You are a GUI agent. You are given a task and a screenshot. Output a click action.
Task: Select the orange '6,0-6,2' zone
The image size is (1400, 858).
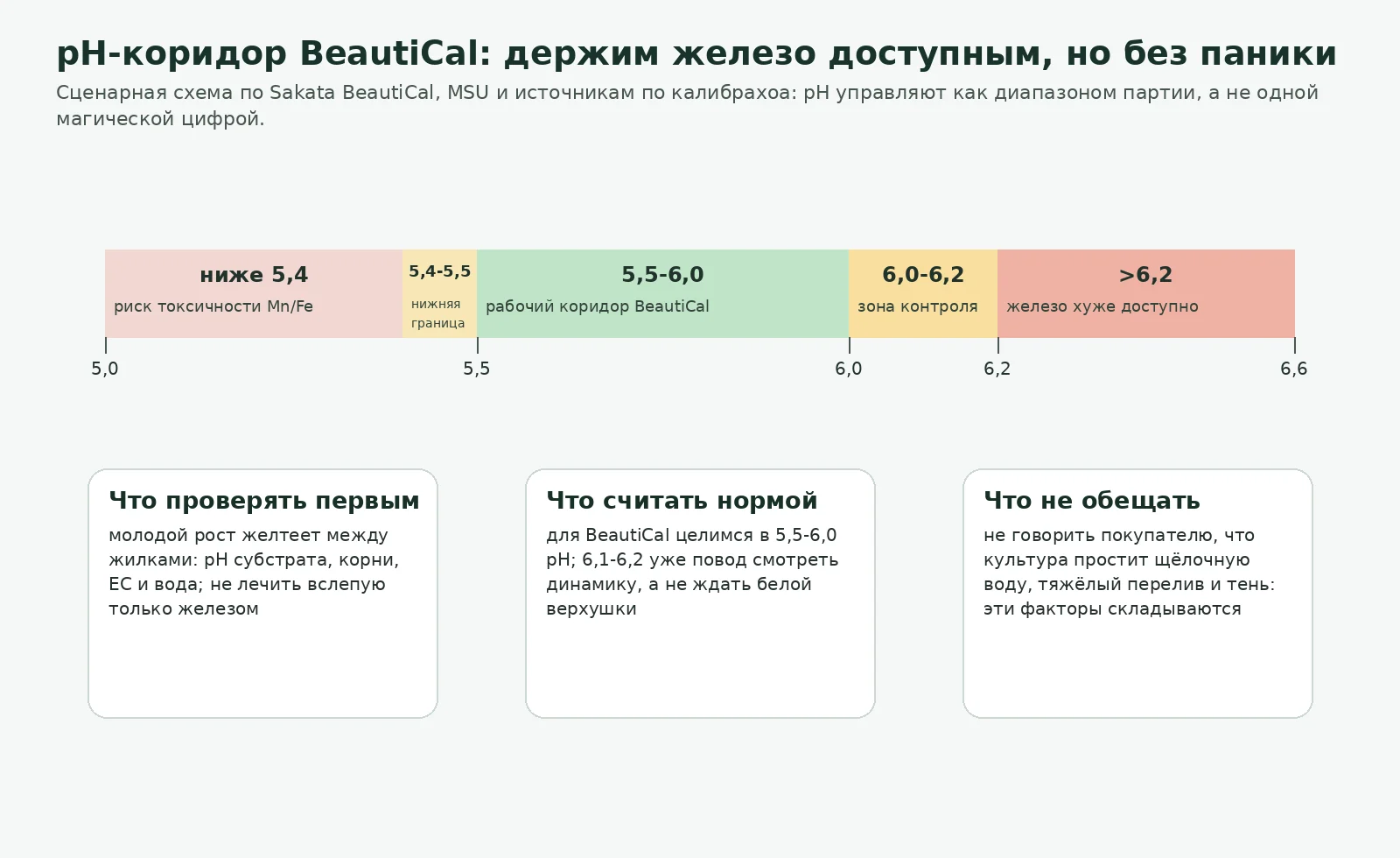pos(923,293)
